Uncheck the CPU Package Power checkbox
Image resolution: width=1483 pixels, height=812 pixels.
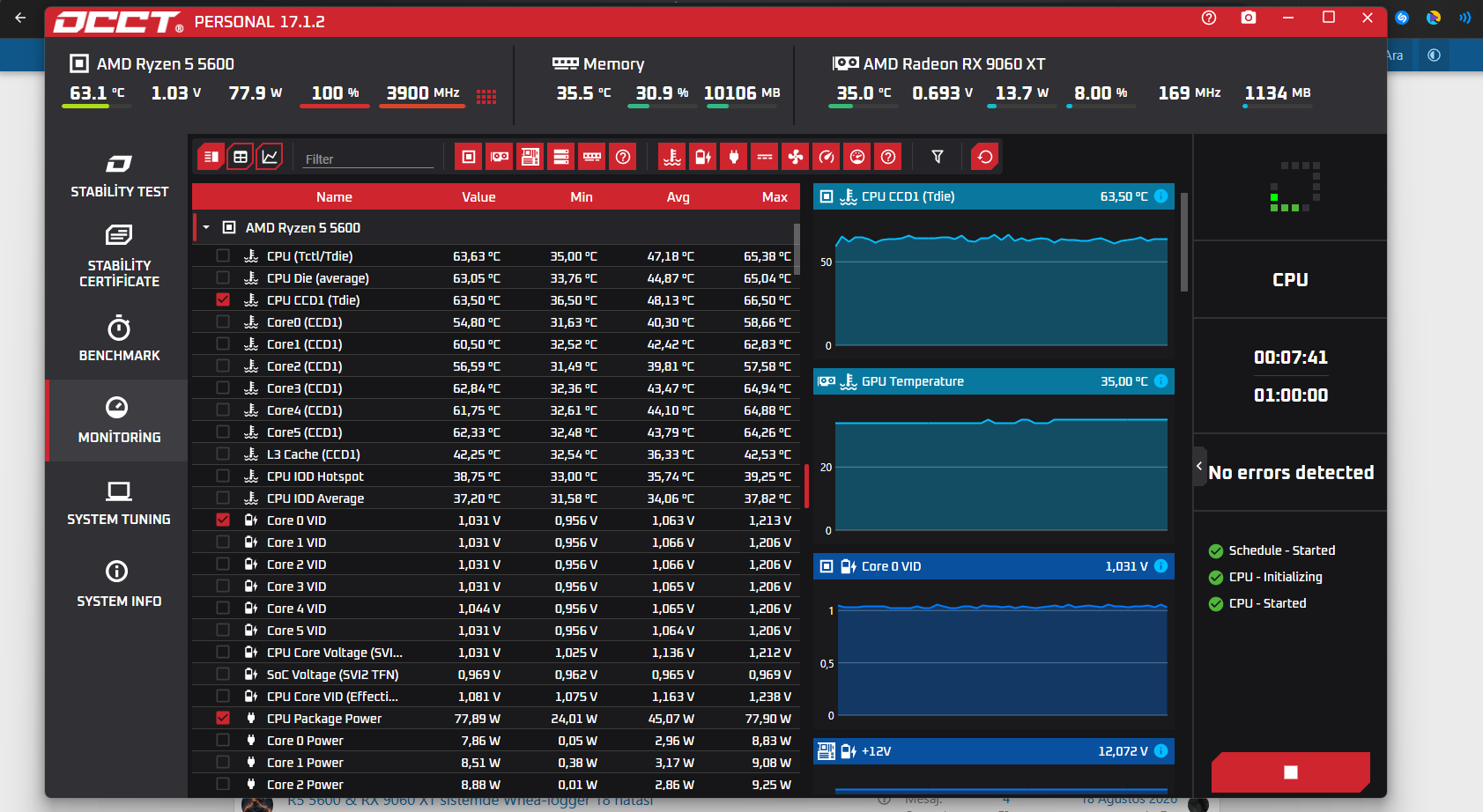point(223,718)
